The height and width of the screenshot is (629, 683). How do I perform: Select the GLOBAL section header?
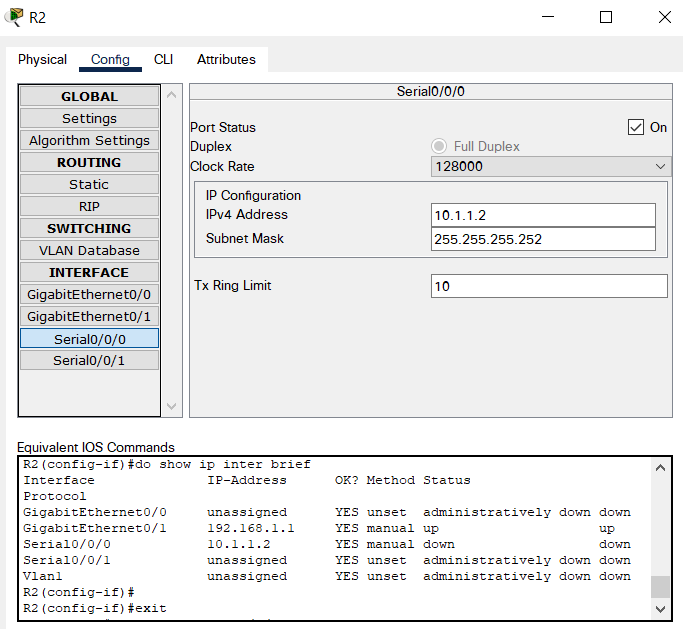pyautogui.click(x=89, y=96)
